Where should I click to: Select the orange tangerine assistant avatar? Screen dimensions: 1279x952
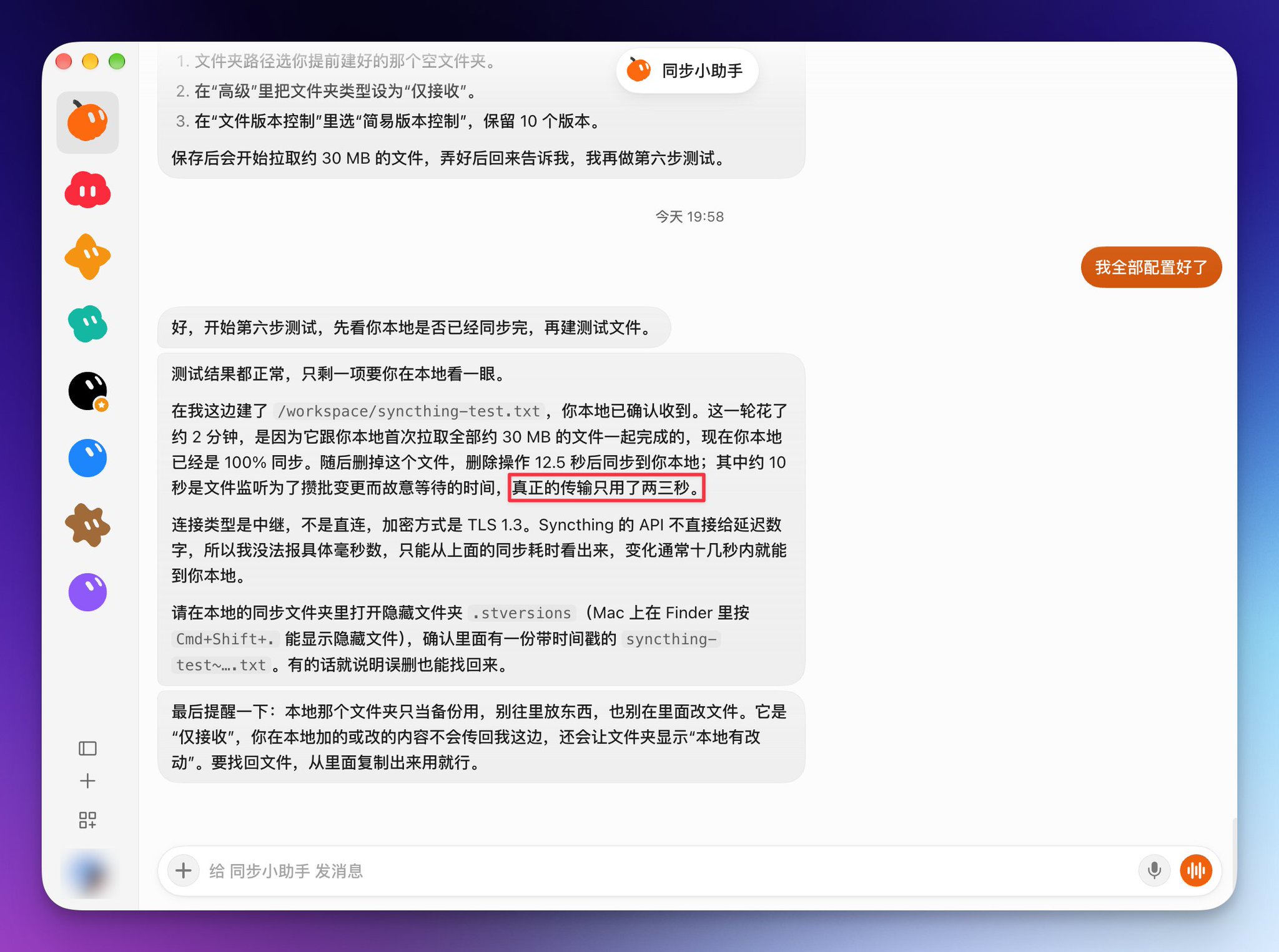pyautogui.click(x=87, y=122)
